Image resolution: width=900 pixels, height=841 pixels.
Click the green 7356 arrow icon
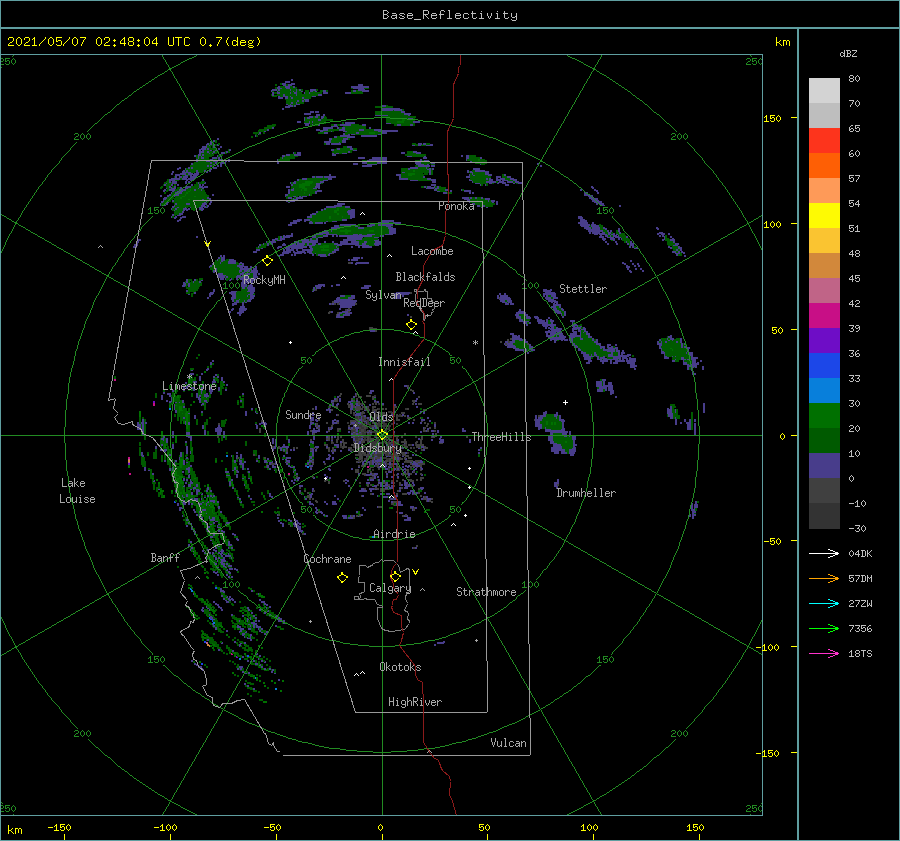824,629
